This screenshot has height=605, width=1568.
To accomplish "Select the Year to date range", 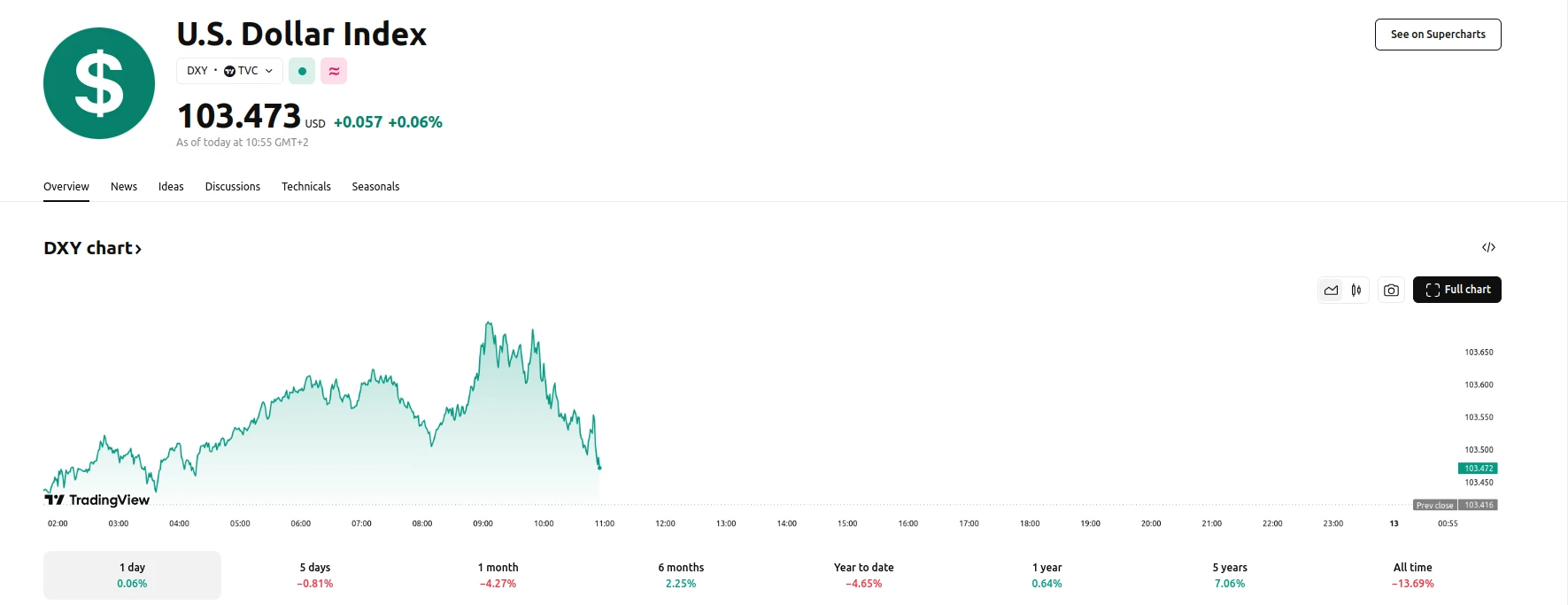I will [862, 574].
